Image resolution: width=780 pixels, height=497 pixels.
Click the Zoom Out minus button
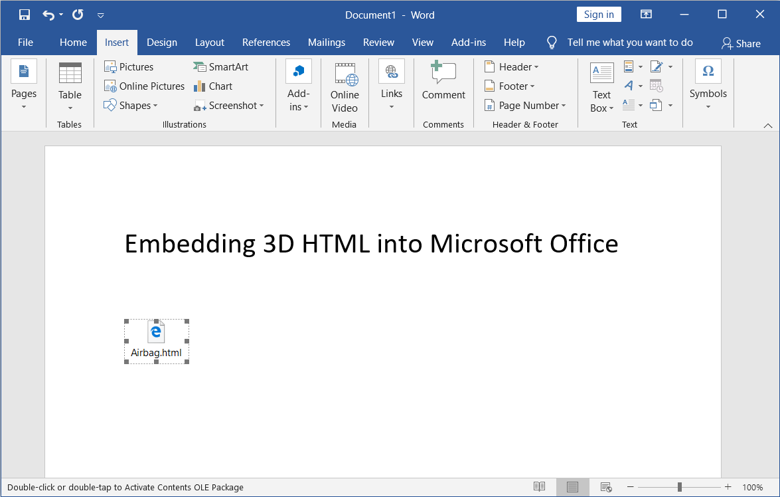tap(630, 487)
